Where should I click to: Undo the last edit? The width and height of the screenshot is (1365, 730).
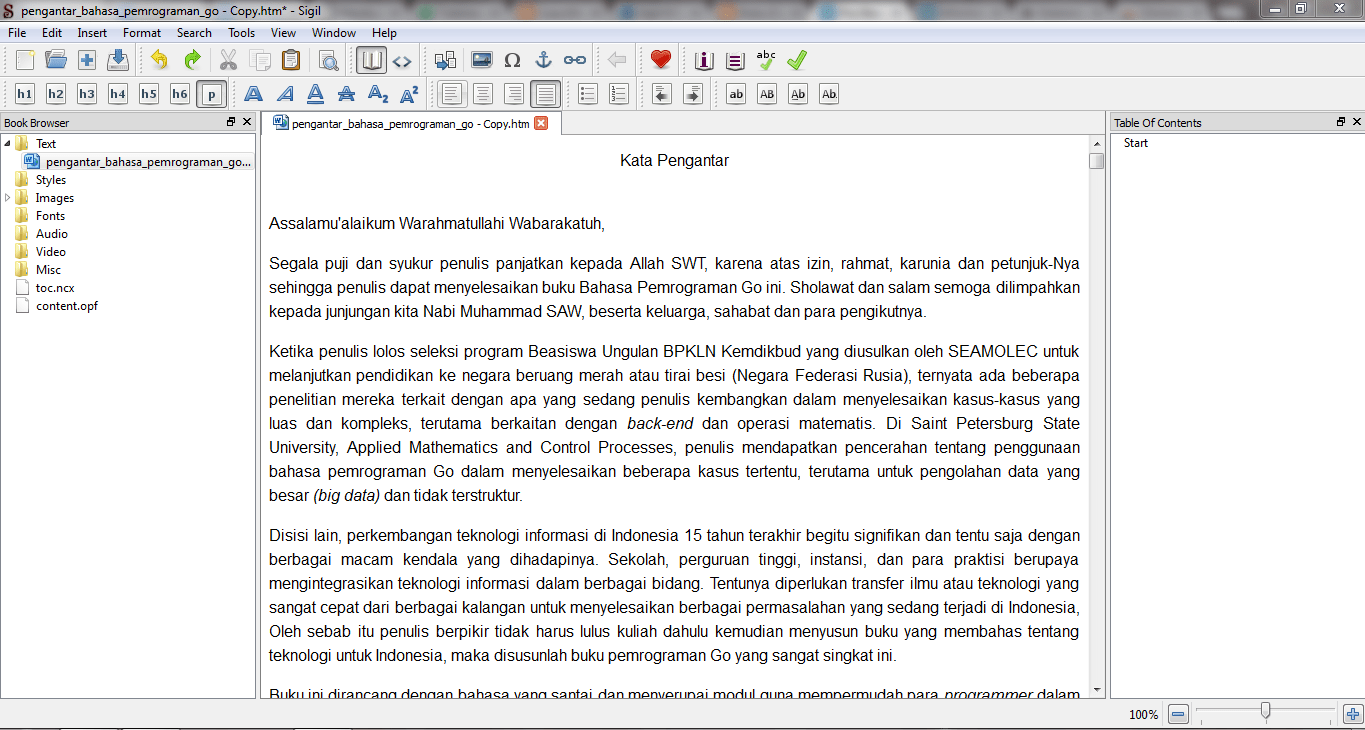tap(160, 60)
